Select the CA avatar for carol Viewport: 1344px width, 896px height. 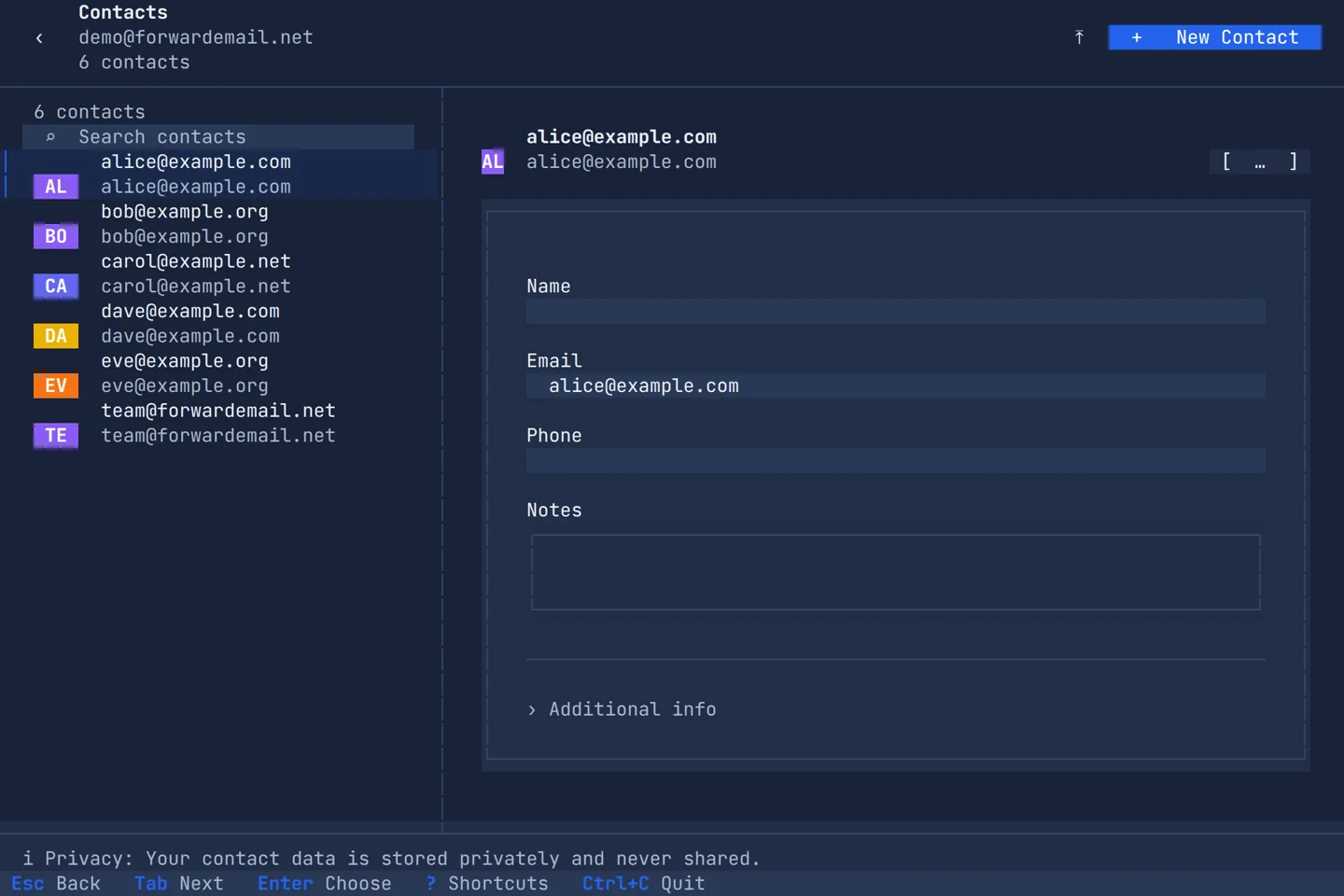[x=56, y=287]
